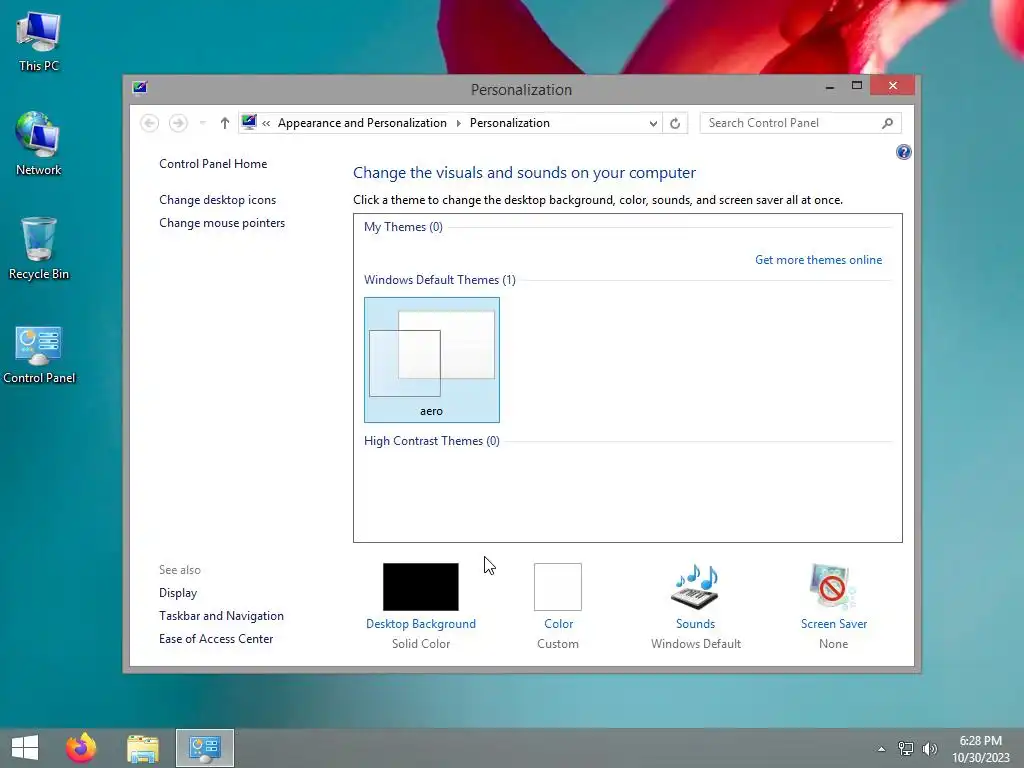Click the Sounds keyboard and notes icon
The height and width of the screenshot is (768, 1024).
696,586
